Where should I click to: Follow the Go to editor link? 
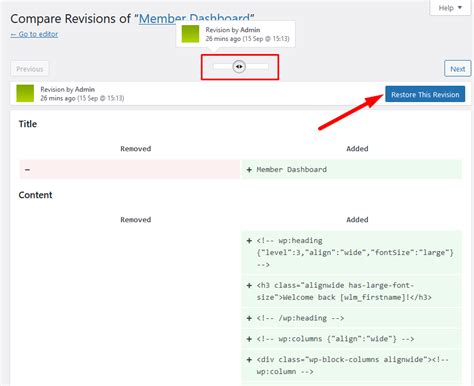[34, 34]
